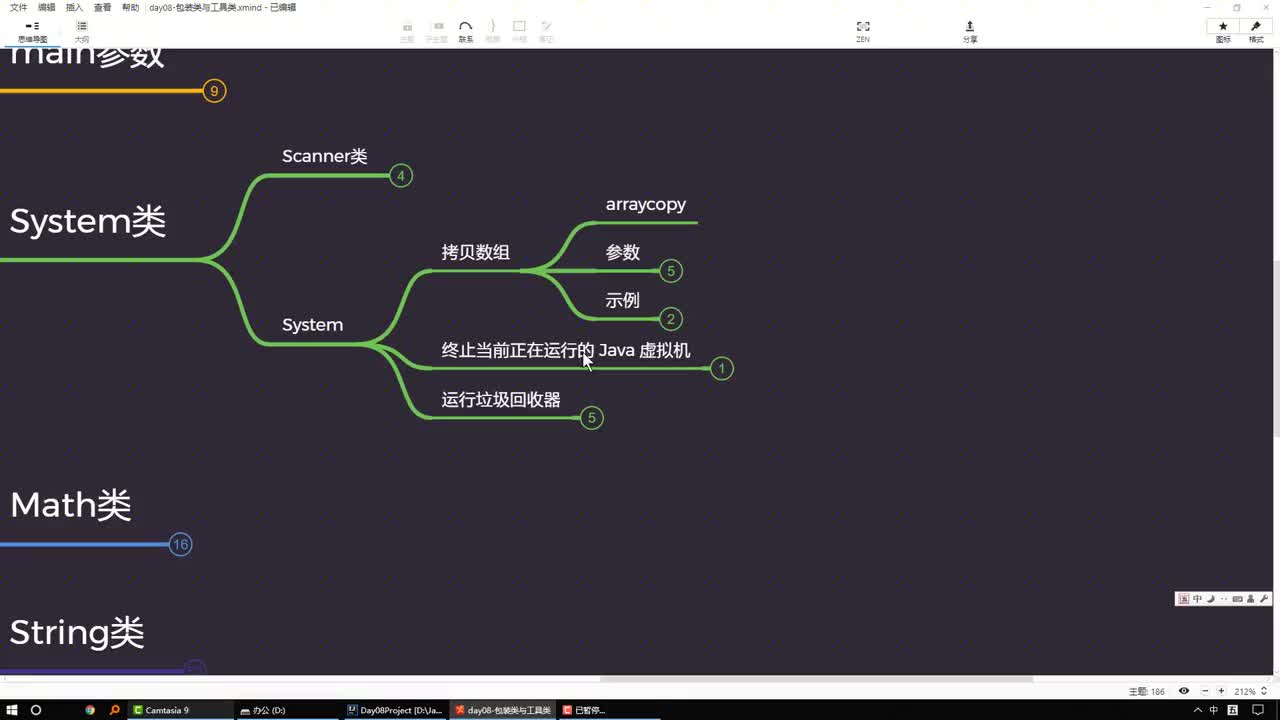
Task: Zoom in with the plus button
Action: [1221, 691]
